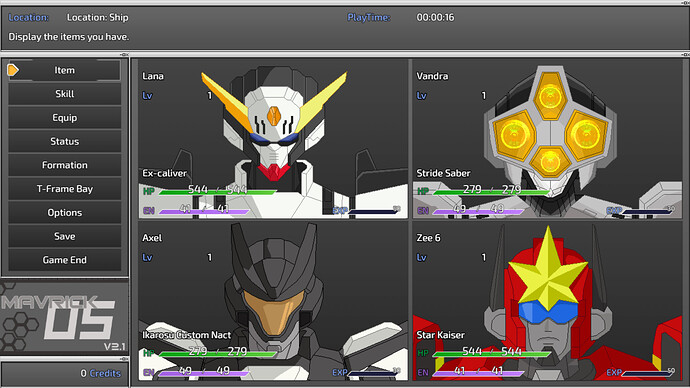This screenshot has height=388, width=690.
Task: Click the 0 Credits display
Action: pos(101,373)
